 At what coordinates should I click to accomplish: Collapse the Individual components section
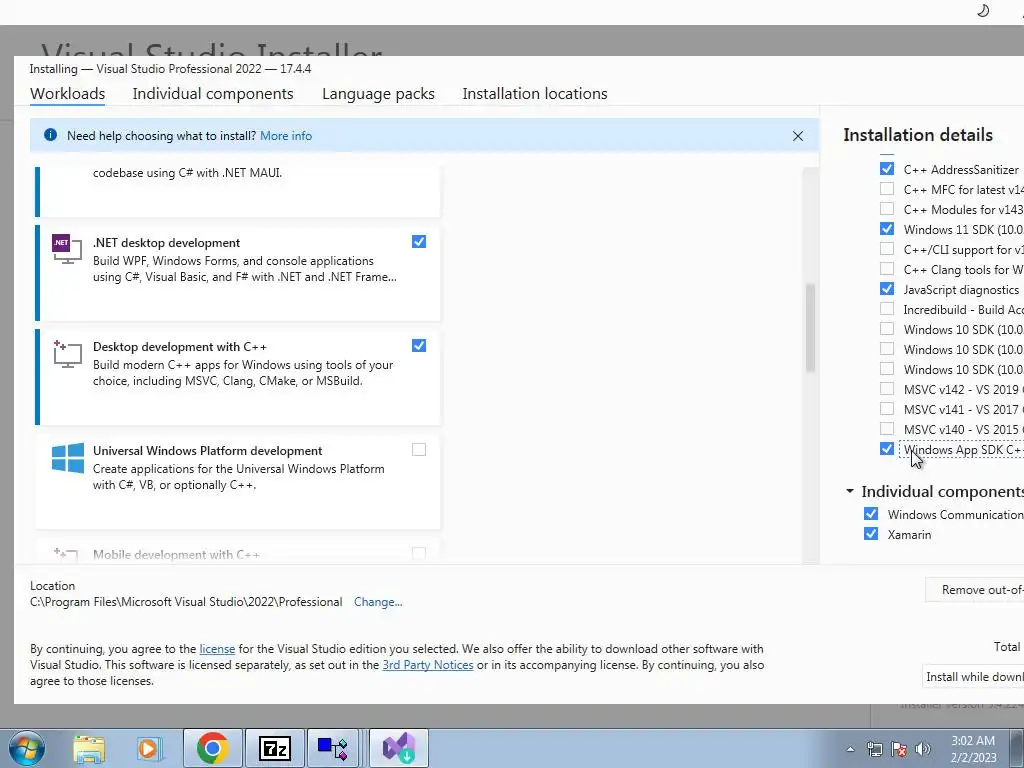[850, 490]
